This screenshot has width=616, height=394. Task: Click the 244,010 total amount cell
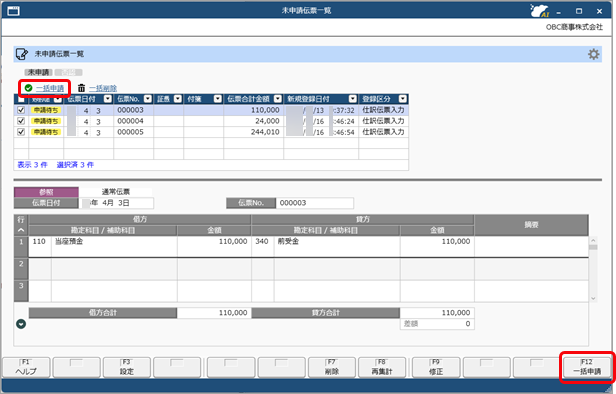(253, 132)
